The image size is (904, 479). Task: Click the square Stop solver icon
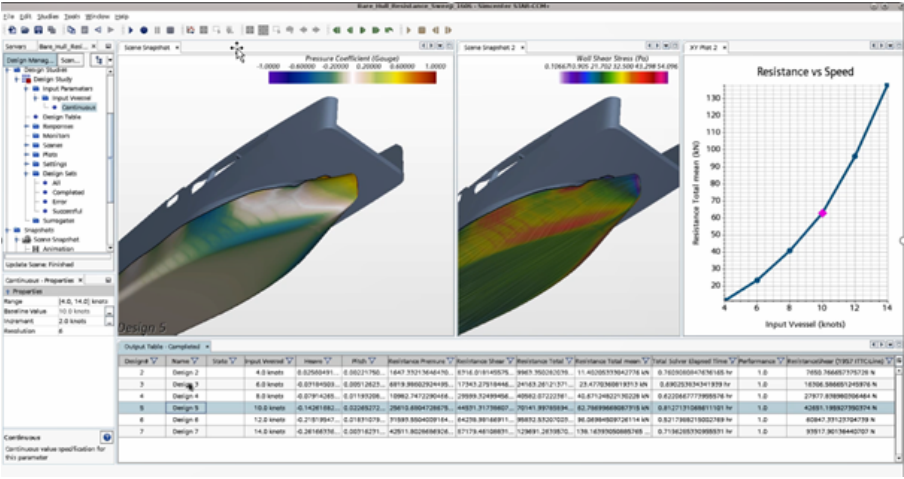point(171,30)
